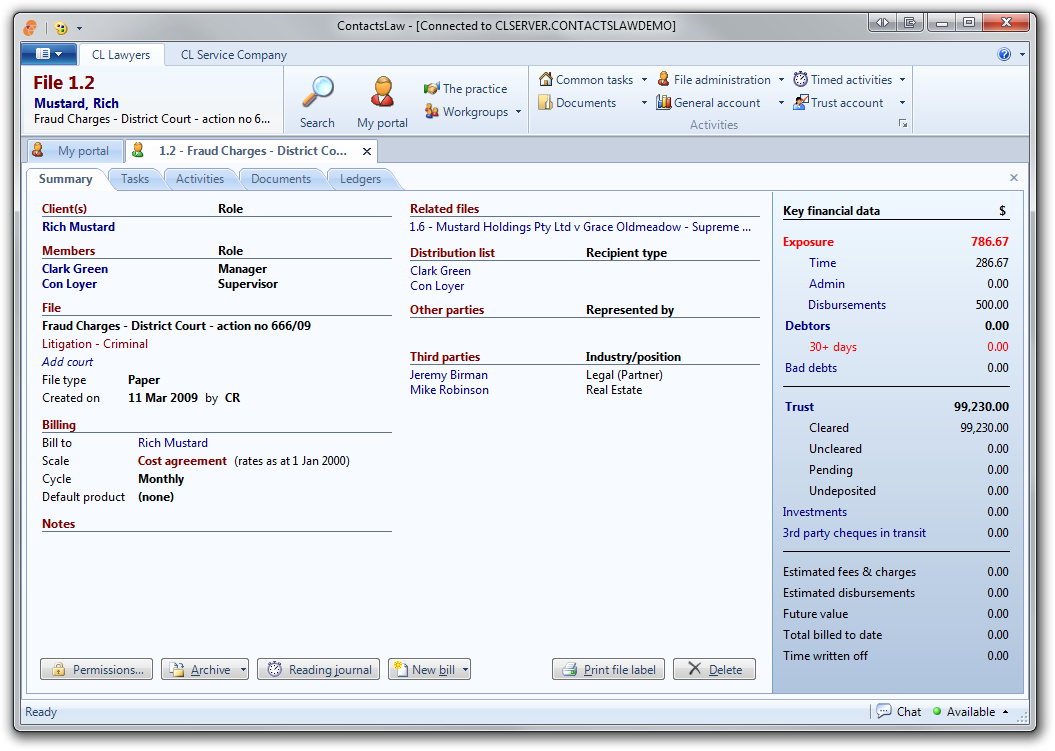Click the title bar navigation arrows icon
The width and height of the screenshot is (1055, 751).
tap(882, 22)
